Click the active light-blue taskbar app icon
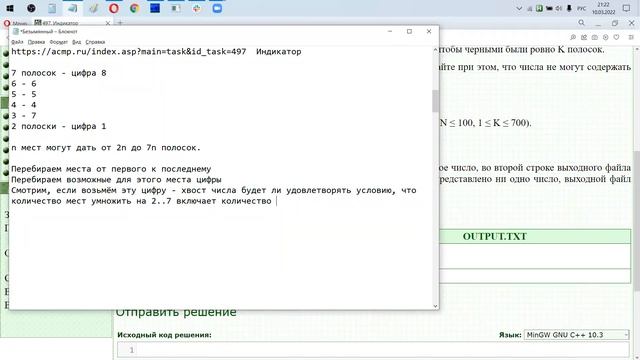This screenshot has width=640, height=360. click(x=73, y=8)
